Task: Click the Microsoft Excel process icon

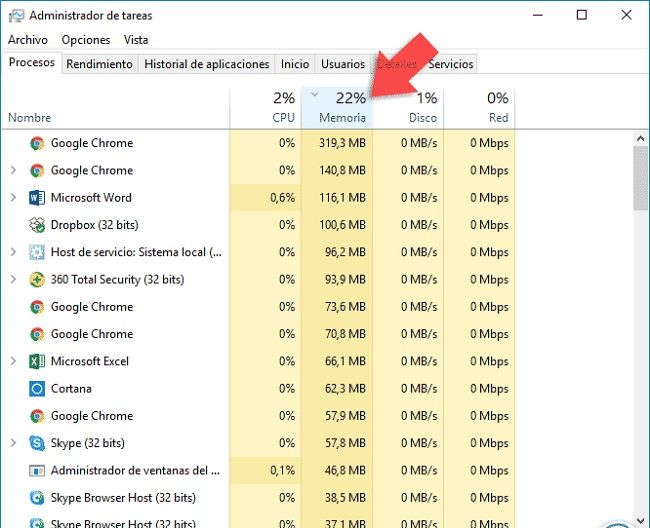Action: [x=37, y=361]
